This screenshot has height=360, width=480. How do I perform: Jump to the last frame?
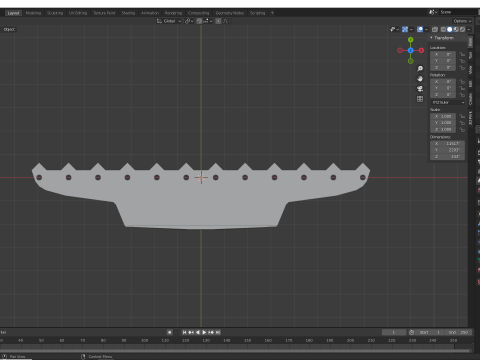[x=218, y=332]
